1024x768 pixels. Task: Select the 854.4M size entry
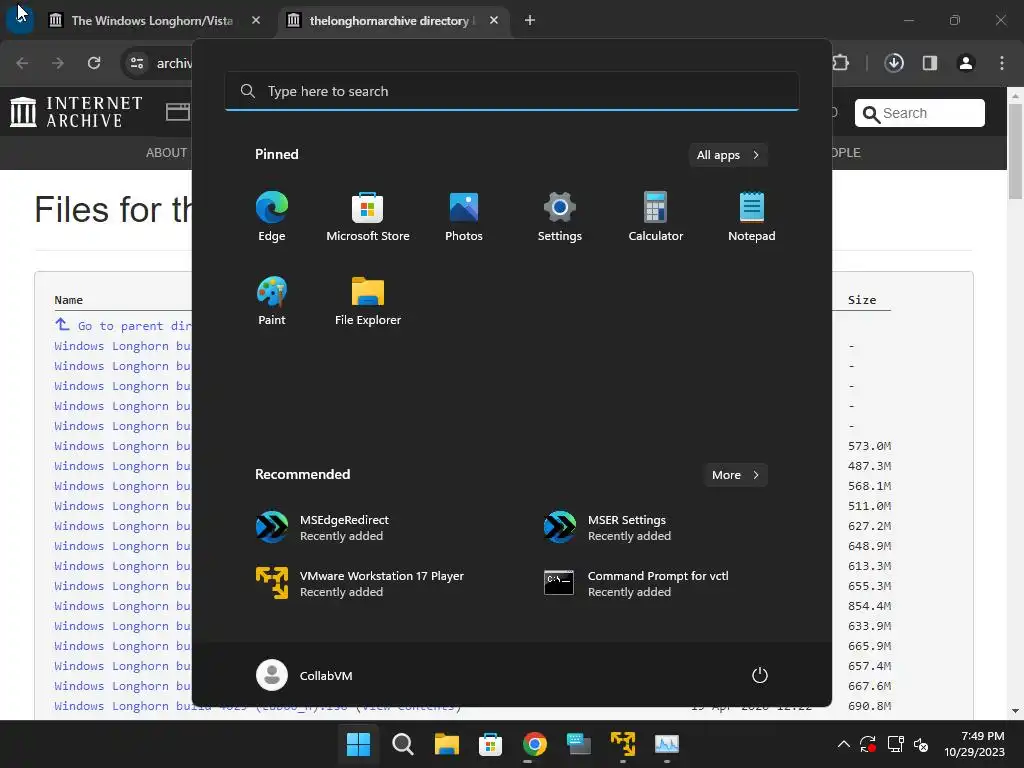click(x=869, y=606)
